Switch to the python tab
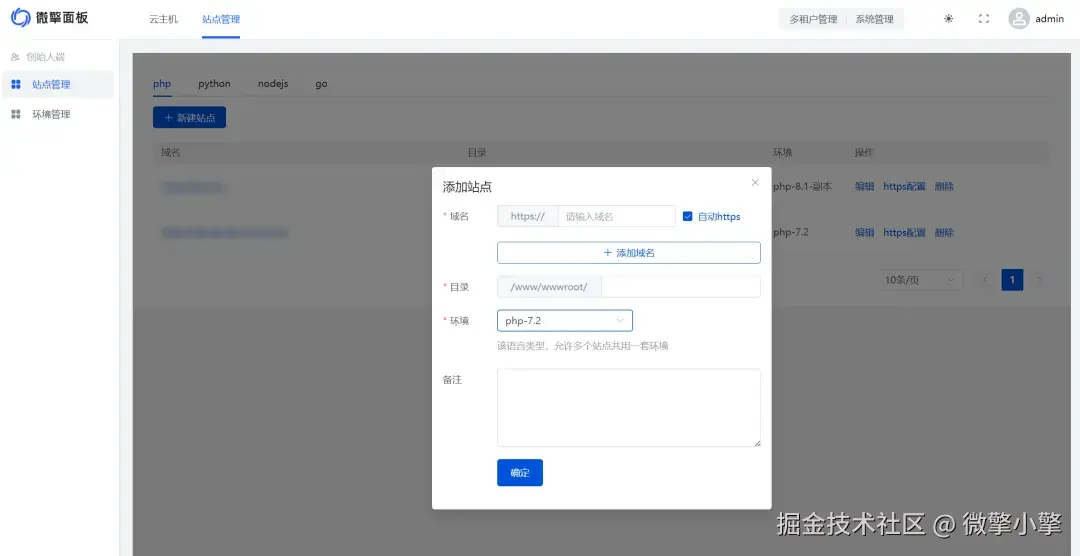The height and width of the screenshot is (556, 1080). coord(214,84)
